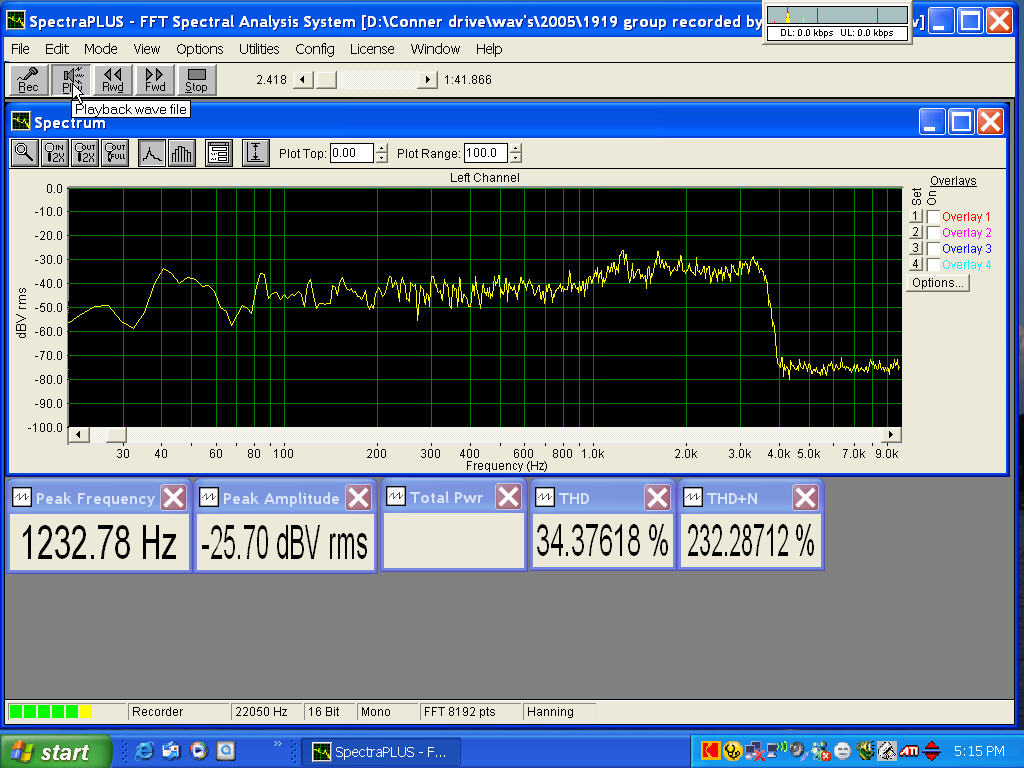This screenshot has width=1024, height=768.
Task: Turn on the Overlay 4 checkbox
Action: point(933,265)
